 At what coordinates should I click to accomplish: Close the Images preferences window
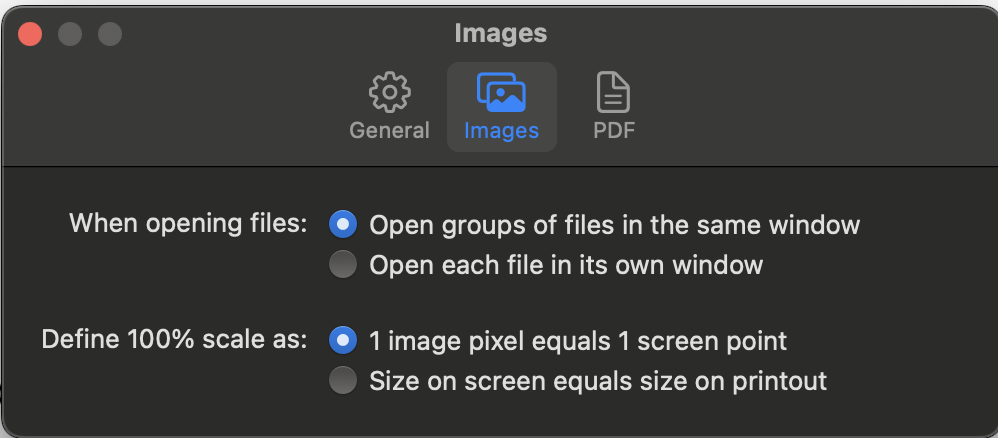point(31,34)
